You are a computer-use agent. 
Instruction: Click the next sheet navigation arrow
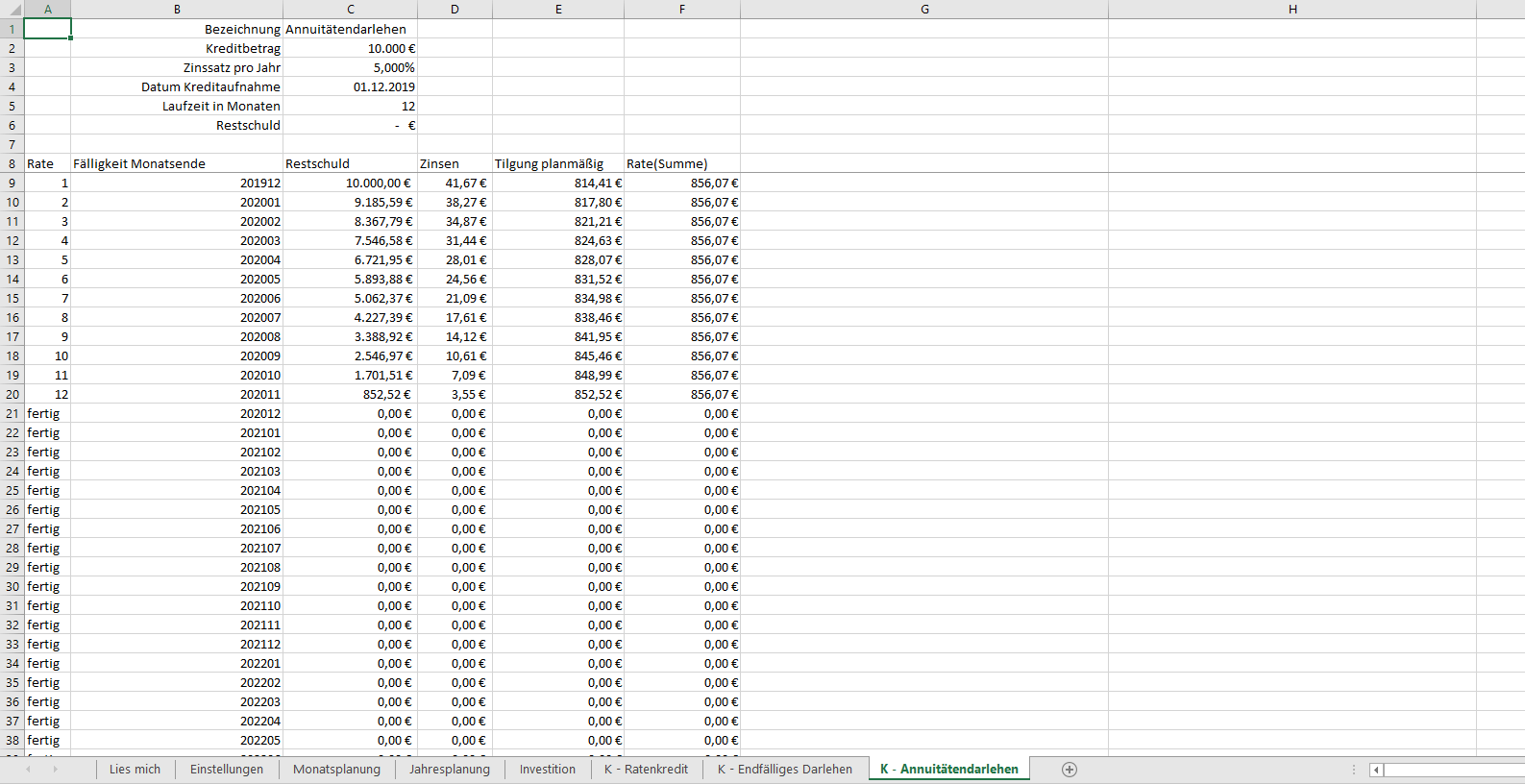pyautogui.click(x=55, y=770)
